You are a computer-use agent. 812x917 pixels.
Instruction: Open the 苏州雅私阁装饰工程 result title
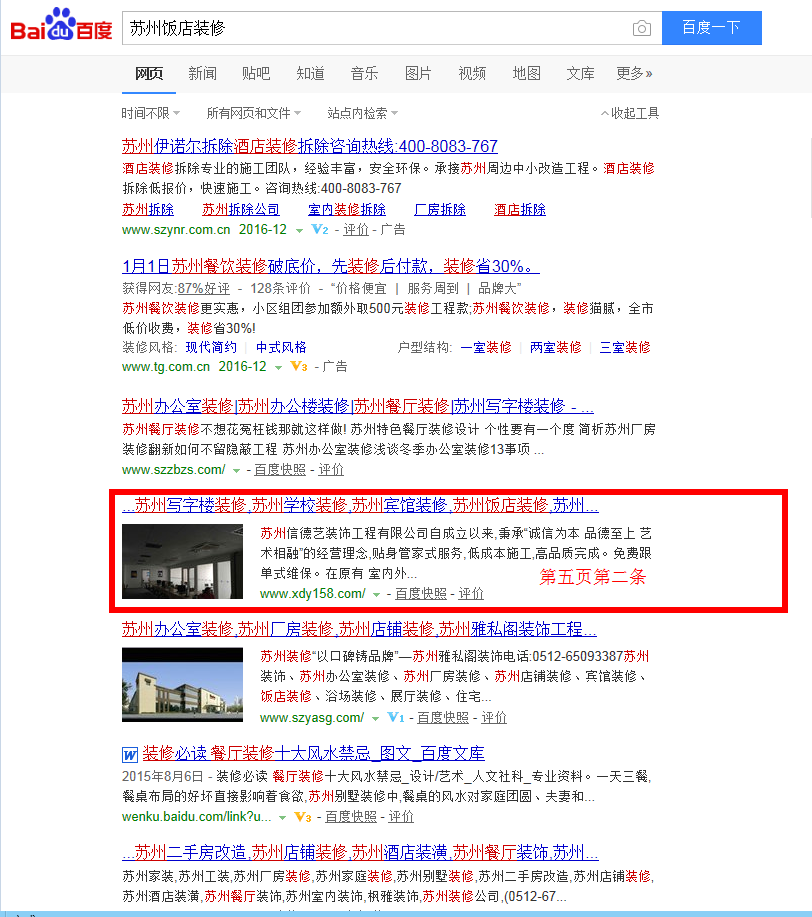coord(359,629)
